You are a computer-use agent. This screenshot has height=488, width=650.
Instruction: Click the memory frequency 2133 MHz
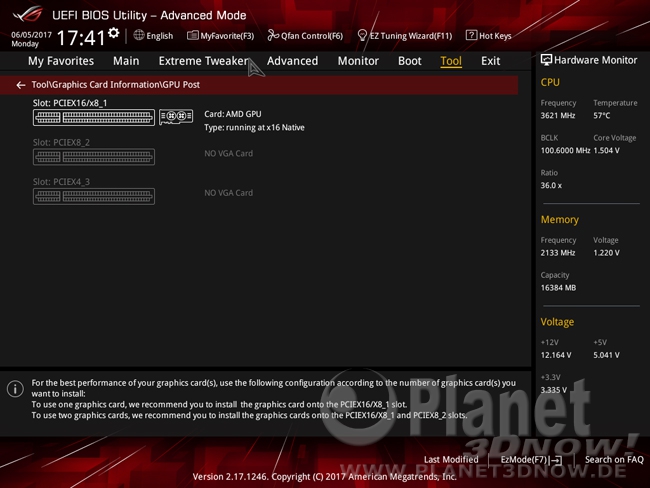pyautogui.click(x=558, y=253)
